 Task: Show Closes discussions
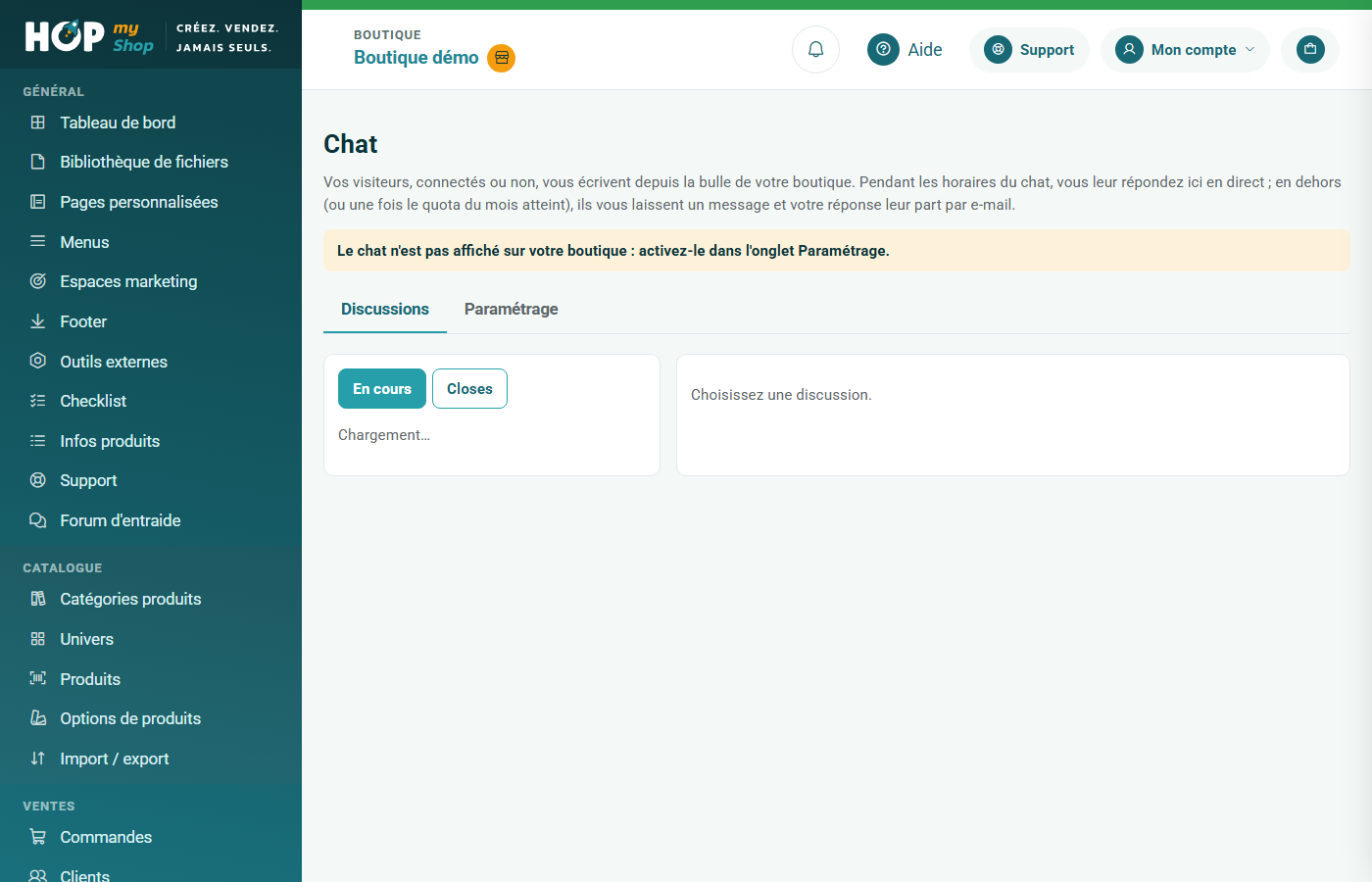(x=469, y=389)
